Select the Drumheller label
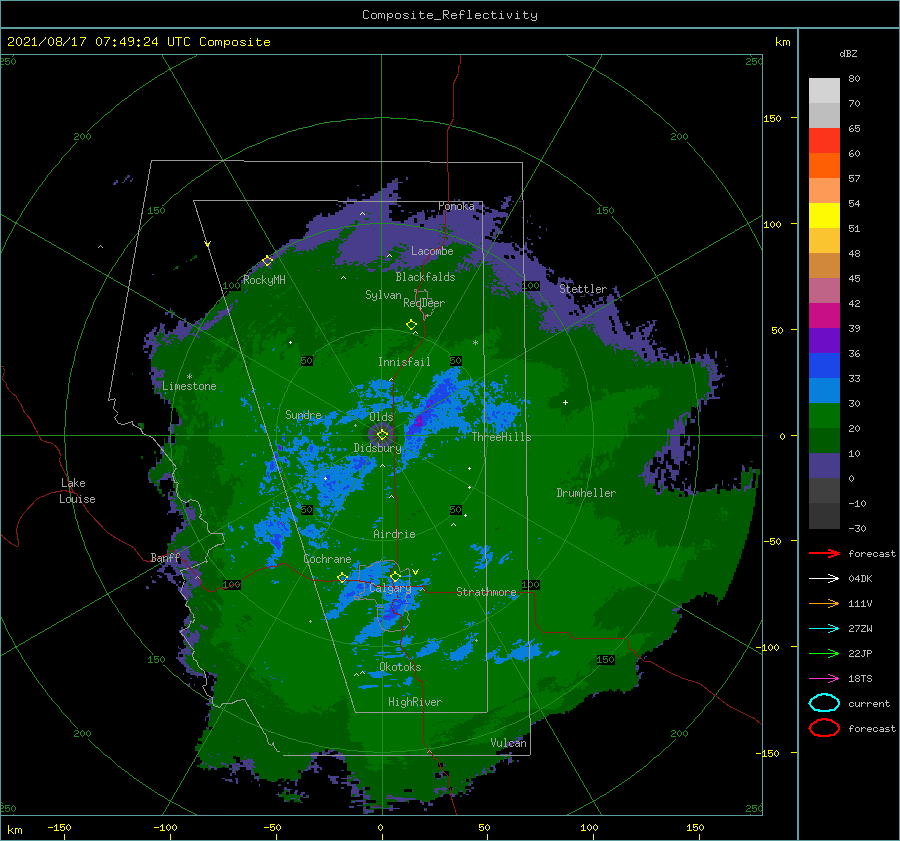The image size is (900, 841). (586, 493)
